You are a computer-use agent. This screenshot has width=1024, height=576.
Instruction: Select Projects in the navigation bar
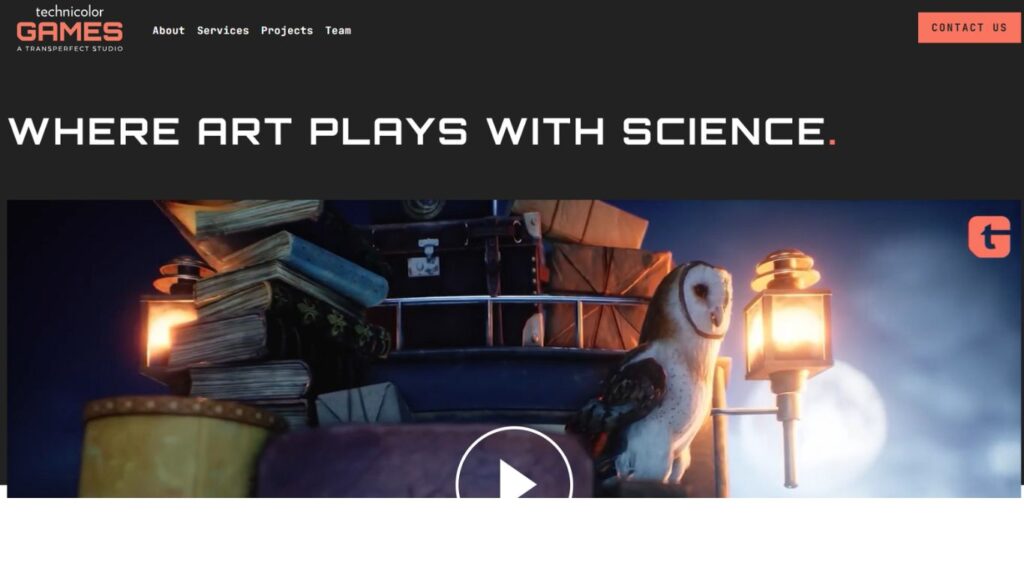(287, 30)
